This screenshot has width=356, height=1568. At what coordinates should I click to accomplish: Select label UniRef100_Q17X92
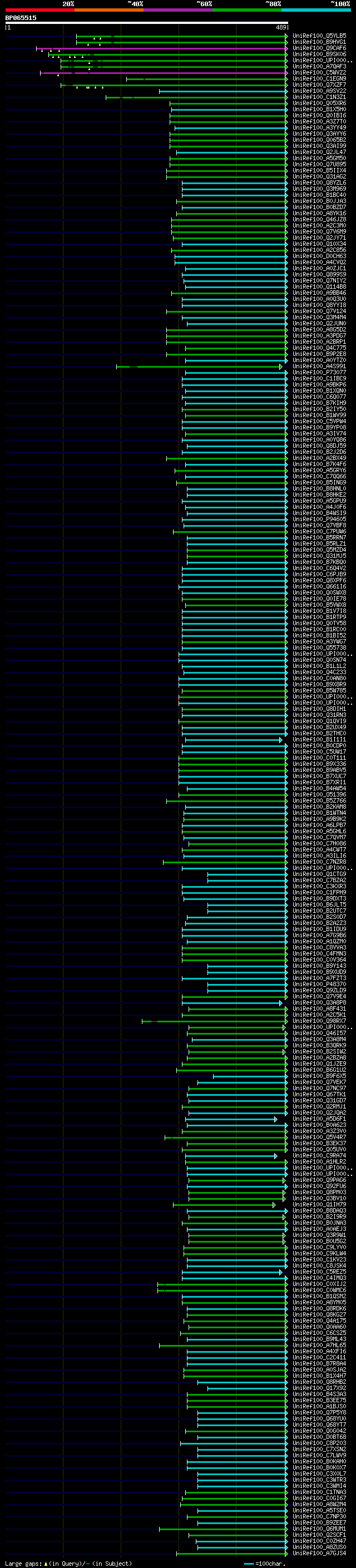click(319, 1388)
